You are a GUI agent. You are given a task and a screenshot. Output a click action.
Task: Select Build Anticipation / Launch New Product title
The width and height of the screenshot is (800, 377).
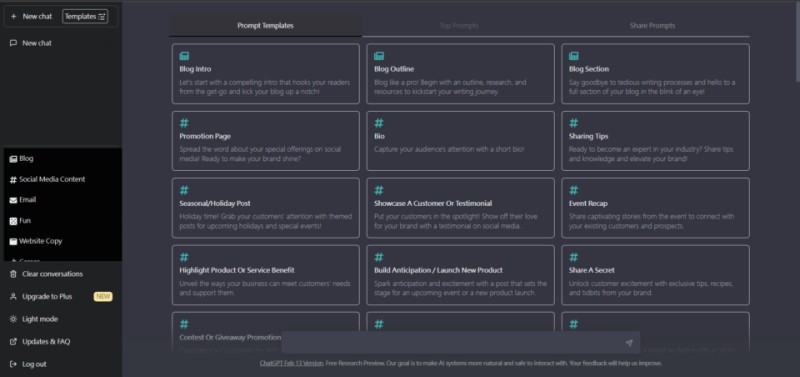click(x=438, y=270)
